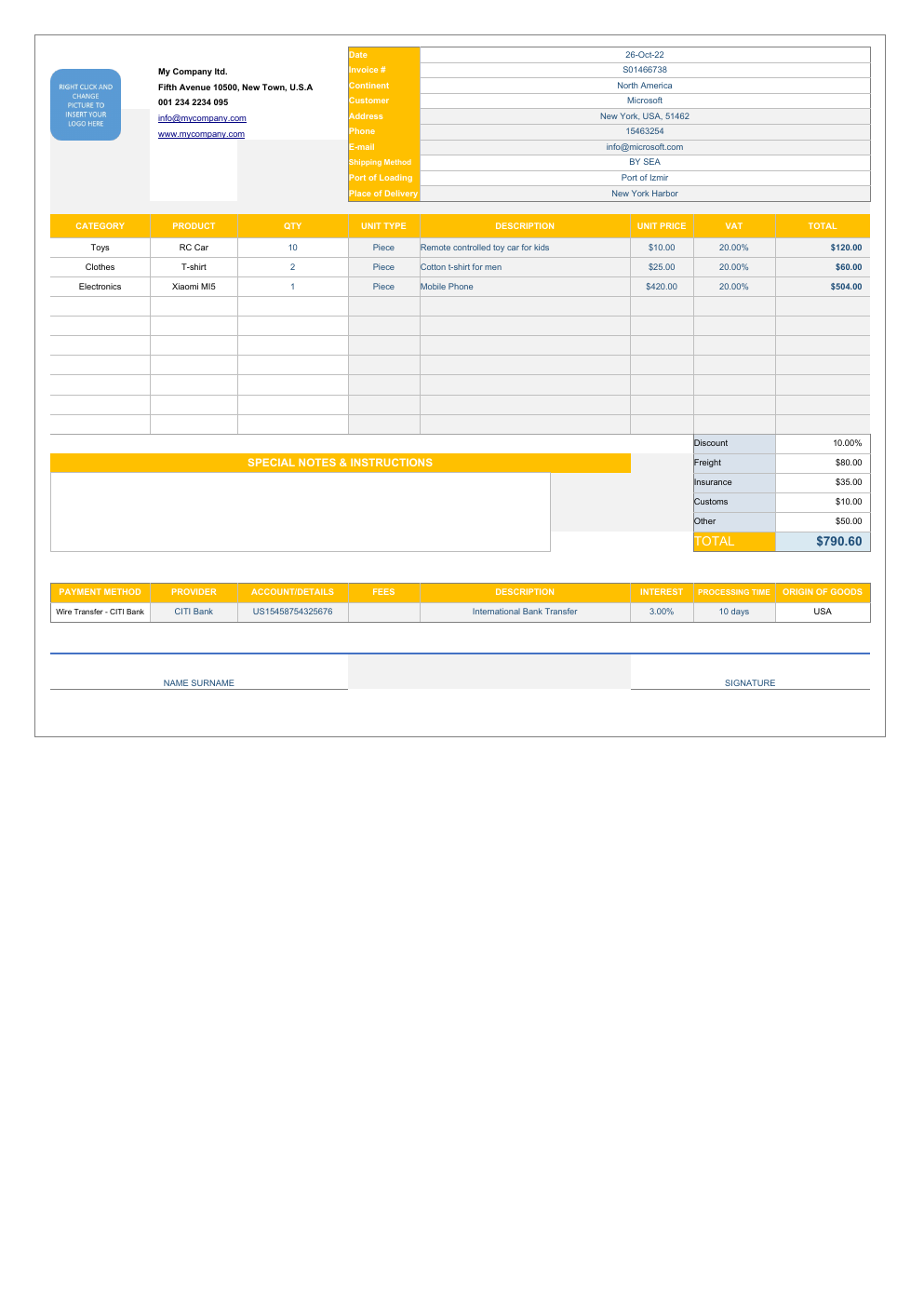Click the shipping method value 'BY SEA'
Screen dimensions: 924x1307
[645, 162]
